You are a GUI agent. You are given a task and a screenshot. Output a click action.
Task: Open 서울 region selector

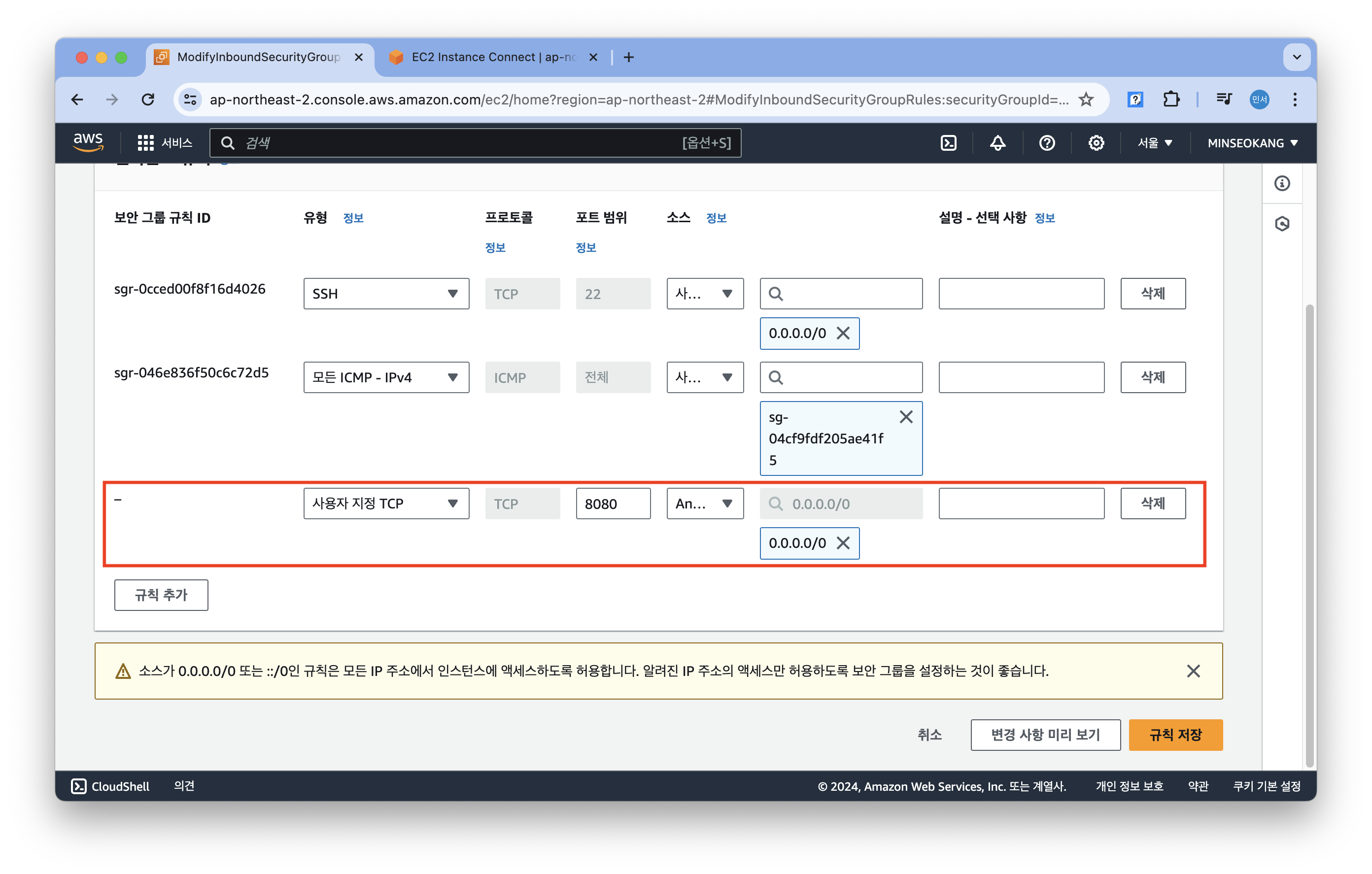point(1154,143)
